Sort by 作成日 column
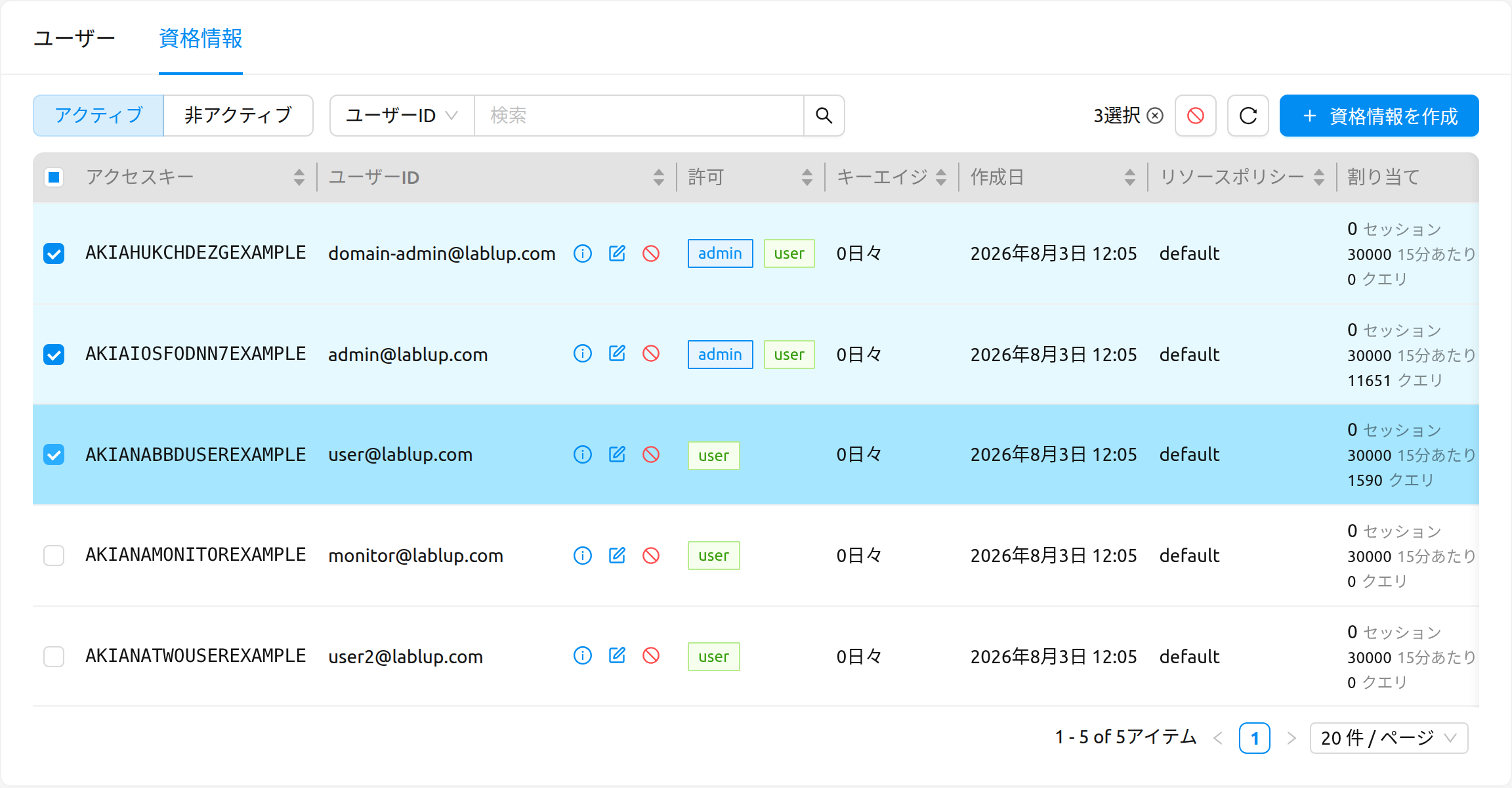 pyautogui.click(x=1130, y=177)
